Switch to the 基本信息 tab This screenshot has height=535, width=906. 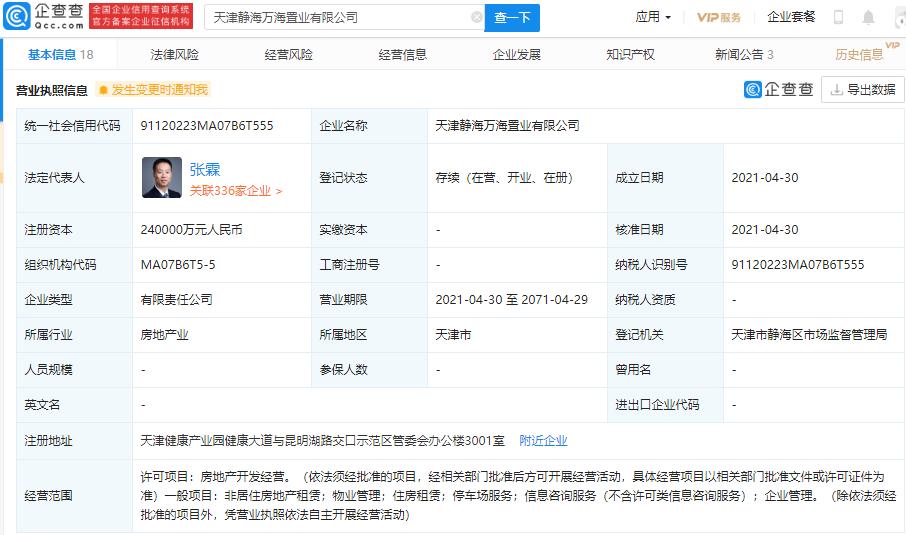click(60, 54)
